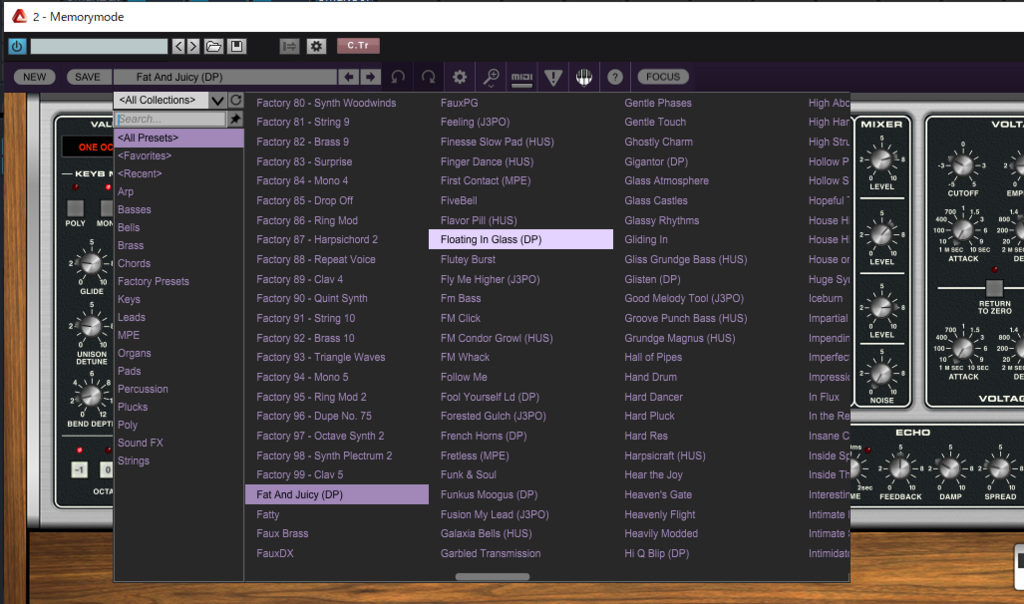Open the Fat And Juicy (DP) preset name field
This screenshot has width=1024, height=604.
point(225,77)
